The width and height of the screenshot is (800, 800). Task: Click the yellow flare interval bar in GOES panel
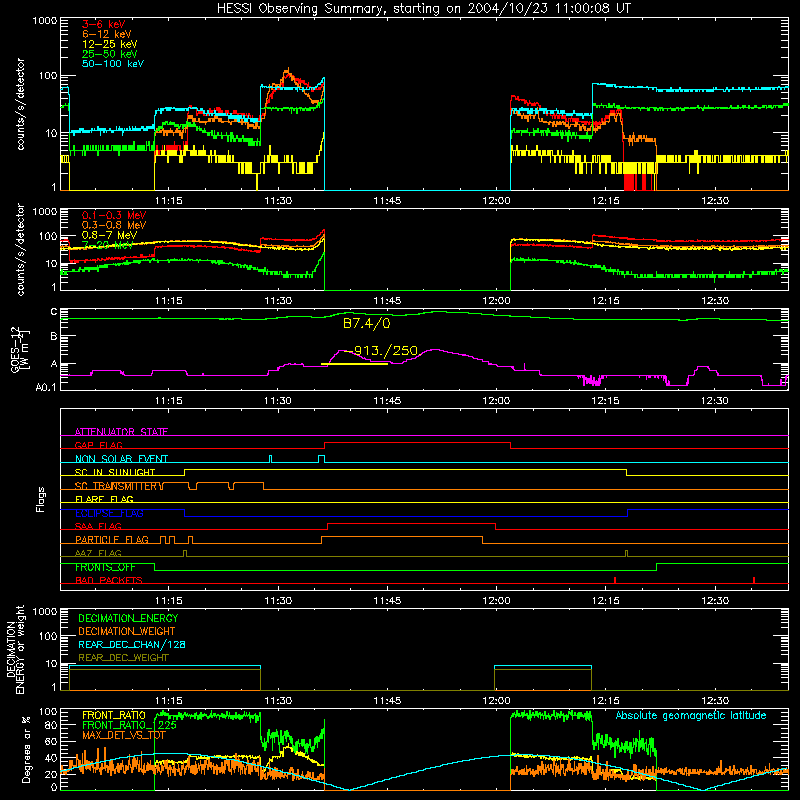354,364
